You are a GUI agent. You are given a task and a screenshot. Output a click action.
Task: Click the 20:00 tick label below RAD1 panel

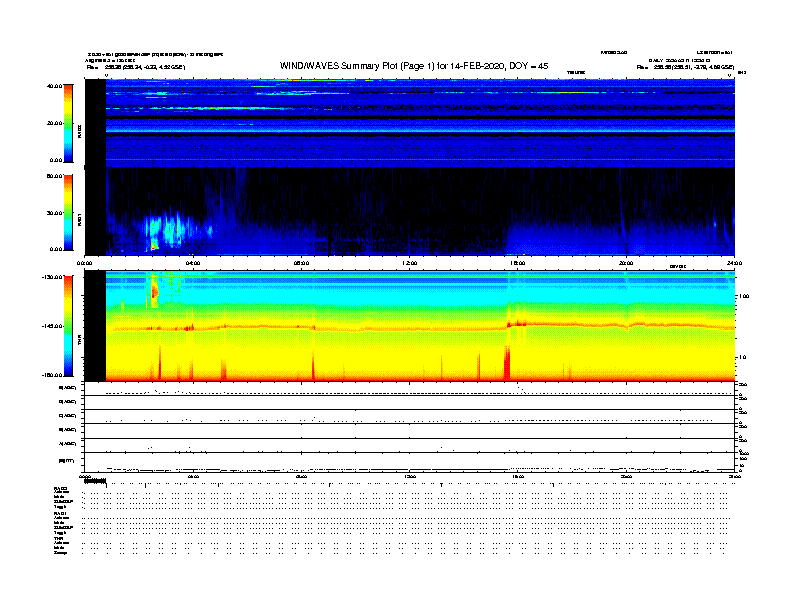click(626, 263)
